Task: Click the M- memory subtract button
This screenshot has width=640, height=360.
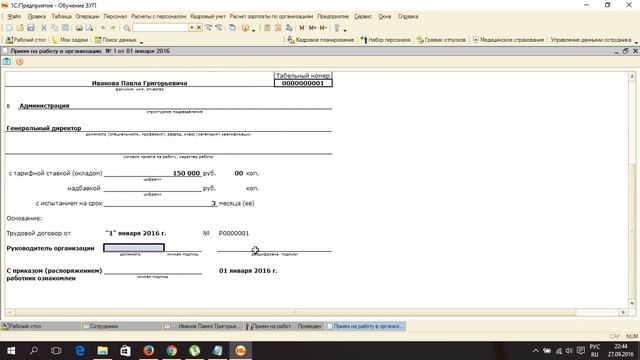Action: [323, 28]
